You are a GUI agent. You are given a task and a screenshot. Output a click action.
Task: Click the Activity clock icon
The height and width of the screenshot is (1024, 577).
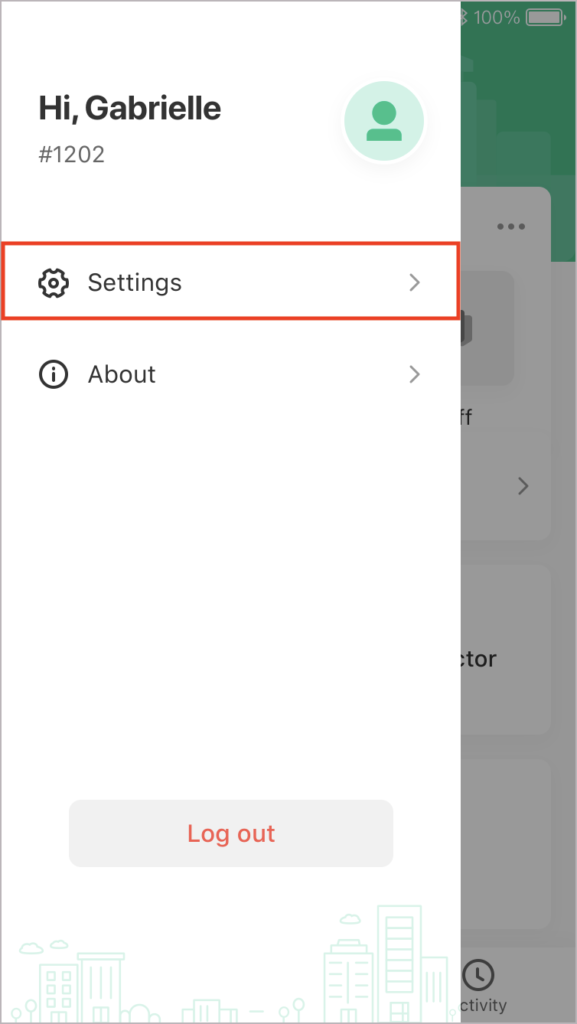(x=479, y=974)
